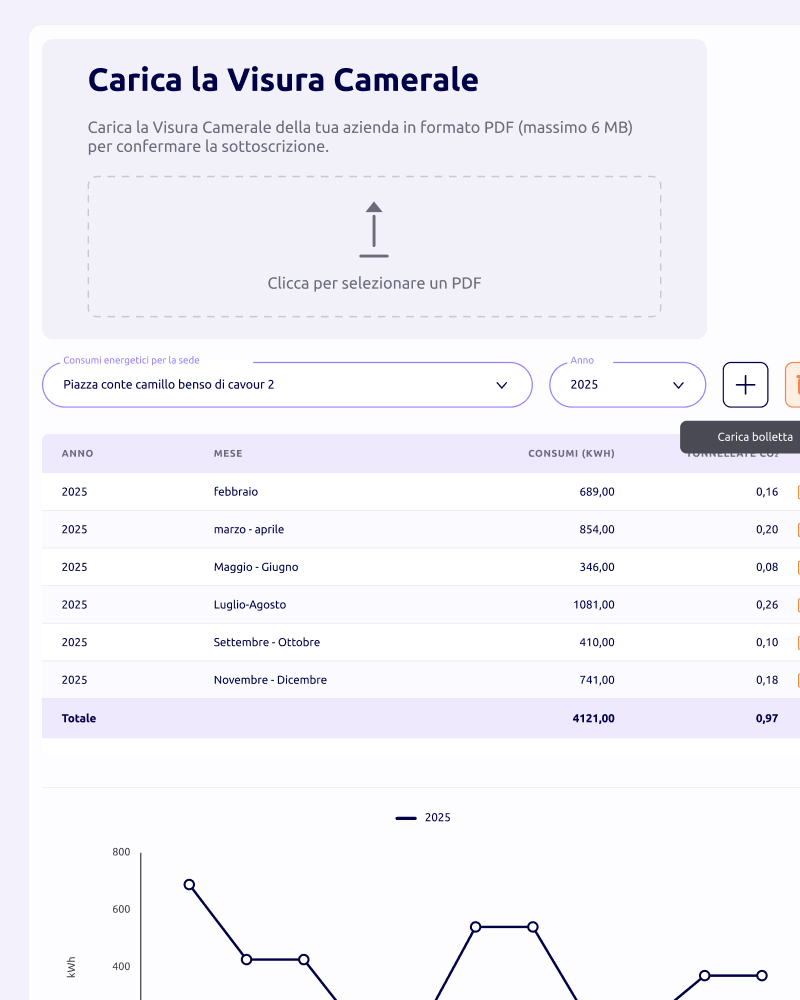The height and width of the screenshot is (1000, 800).
Task: Click the orange icon in the Novembre - Dicembre row
Action: pyautogui.click(x=798, y=680)
